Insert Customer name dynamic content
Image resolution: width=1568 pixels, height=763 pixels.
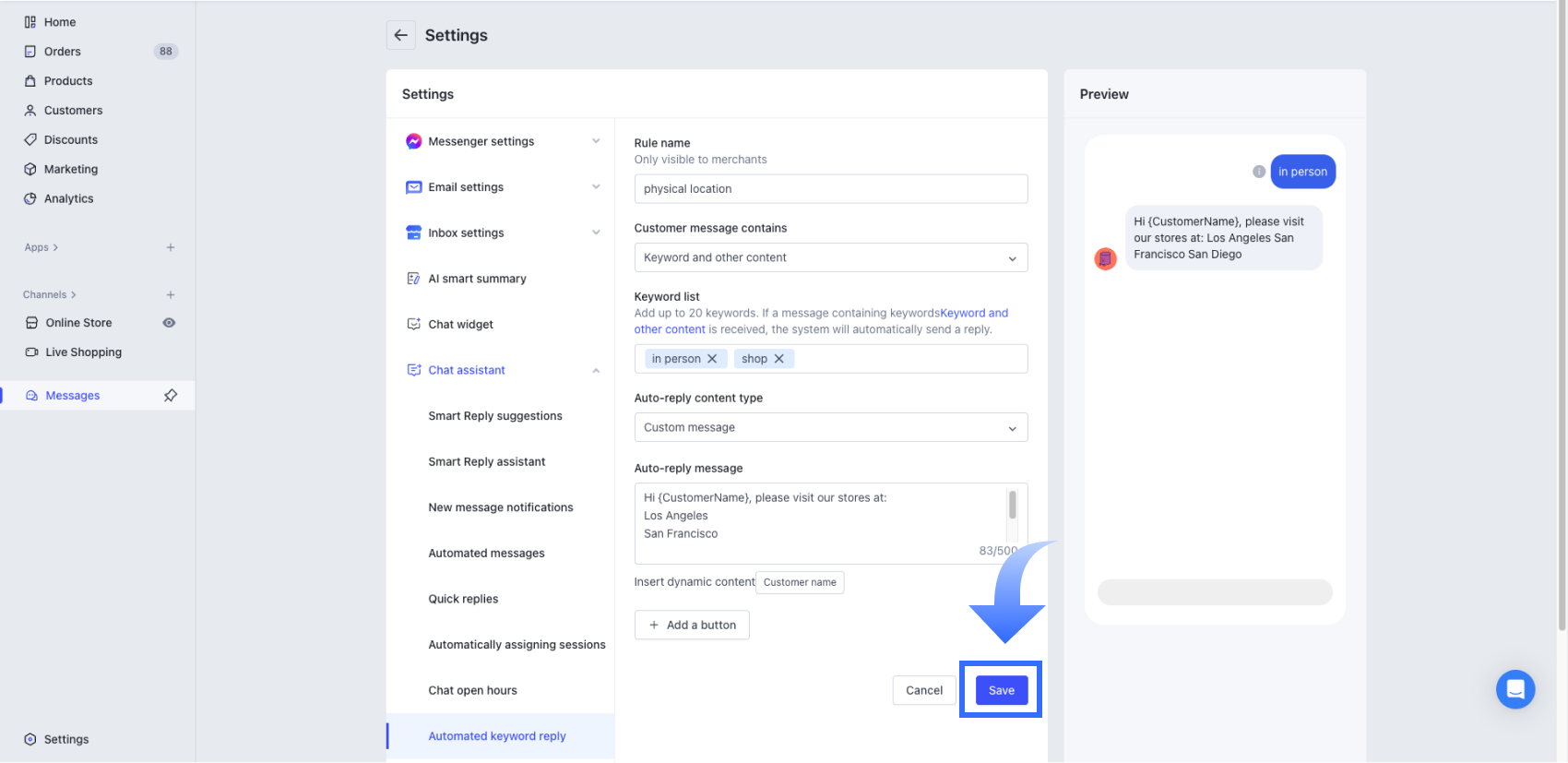[x=799, y=582]
